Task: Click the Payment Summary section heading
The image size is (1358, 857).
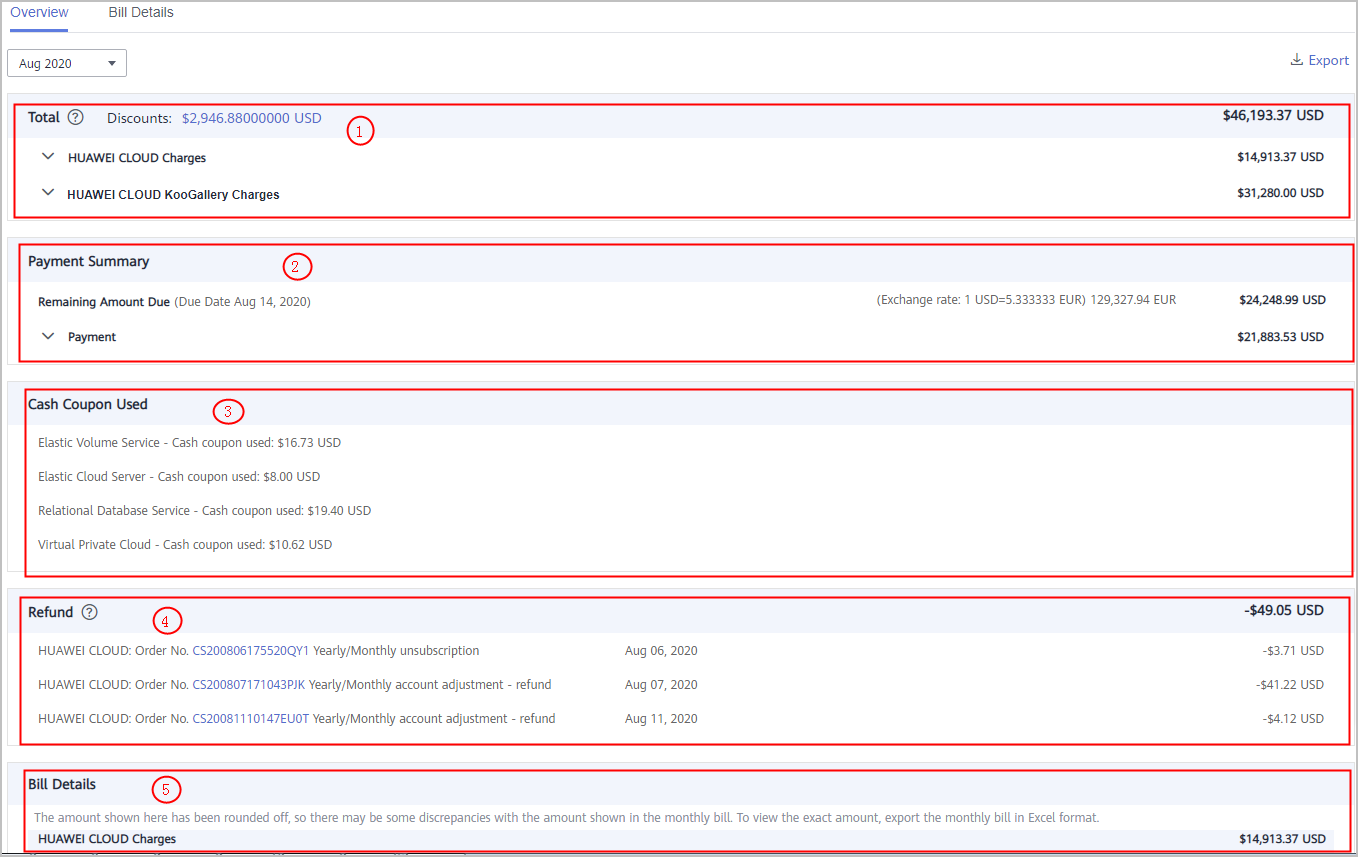Action: pos(88,261)
